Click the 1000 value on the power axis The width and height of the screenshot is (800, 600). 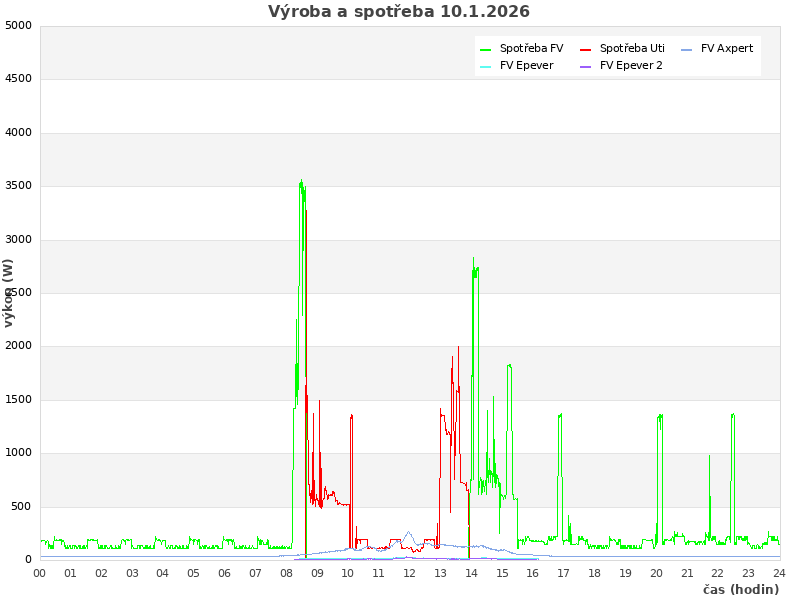[18, 453]
